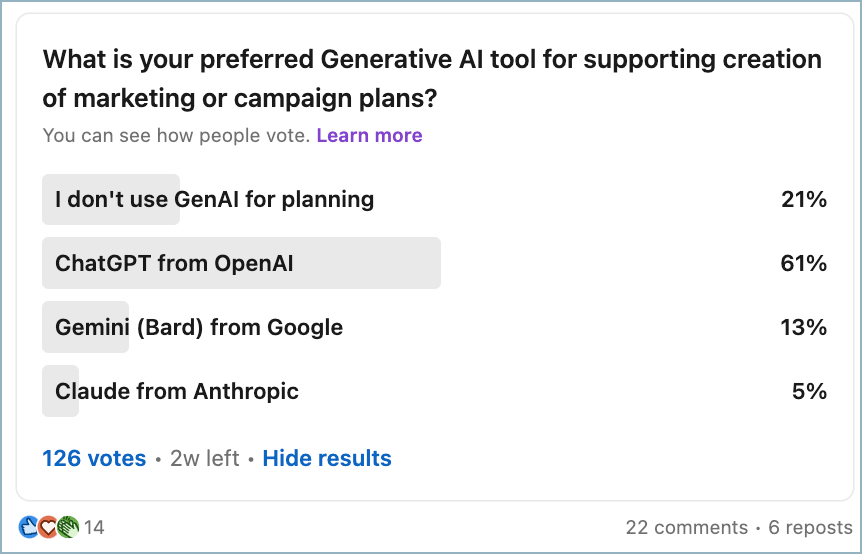Screen dimensions: 862x554
Task: Click the "2w left" time remaining text
Action: (x=204, y=458)
